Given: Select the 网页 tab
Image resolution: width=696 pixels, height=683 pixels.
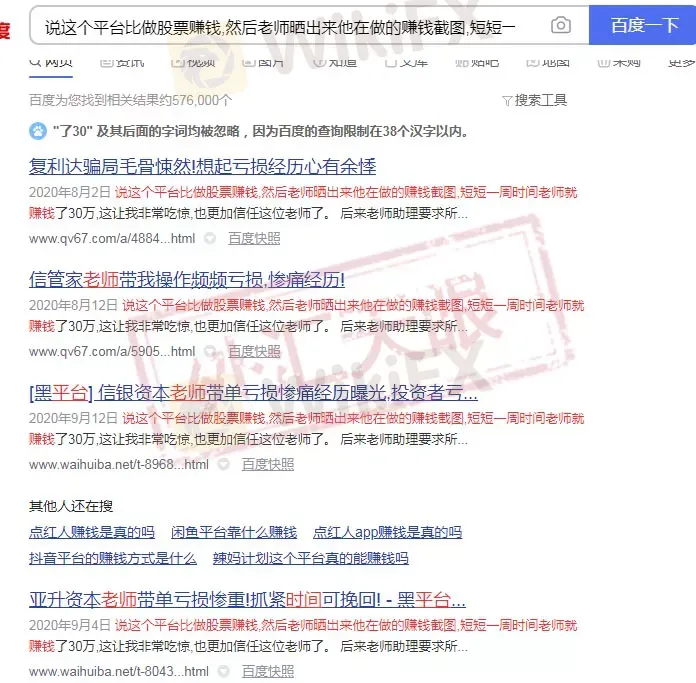Looking at the screenshot, I should click(51, 64).
